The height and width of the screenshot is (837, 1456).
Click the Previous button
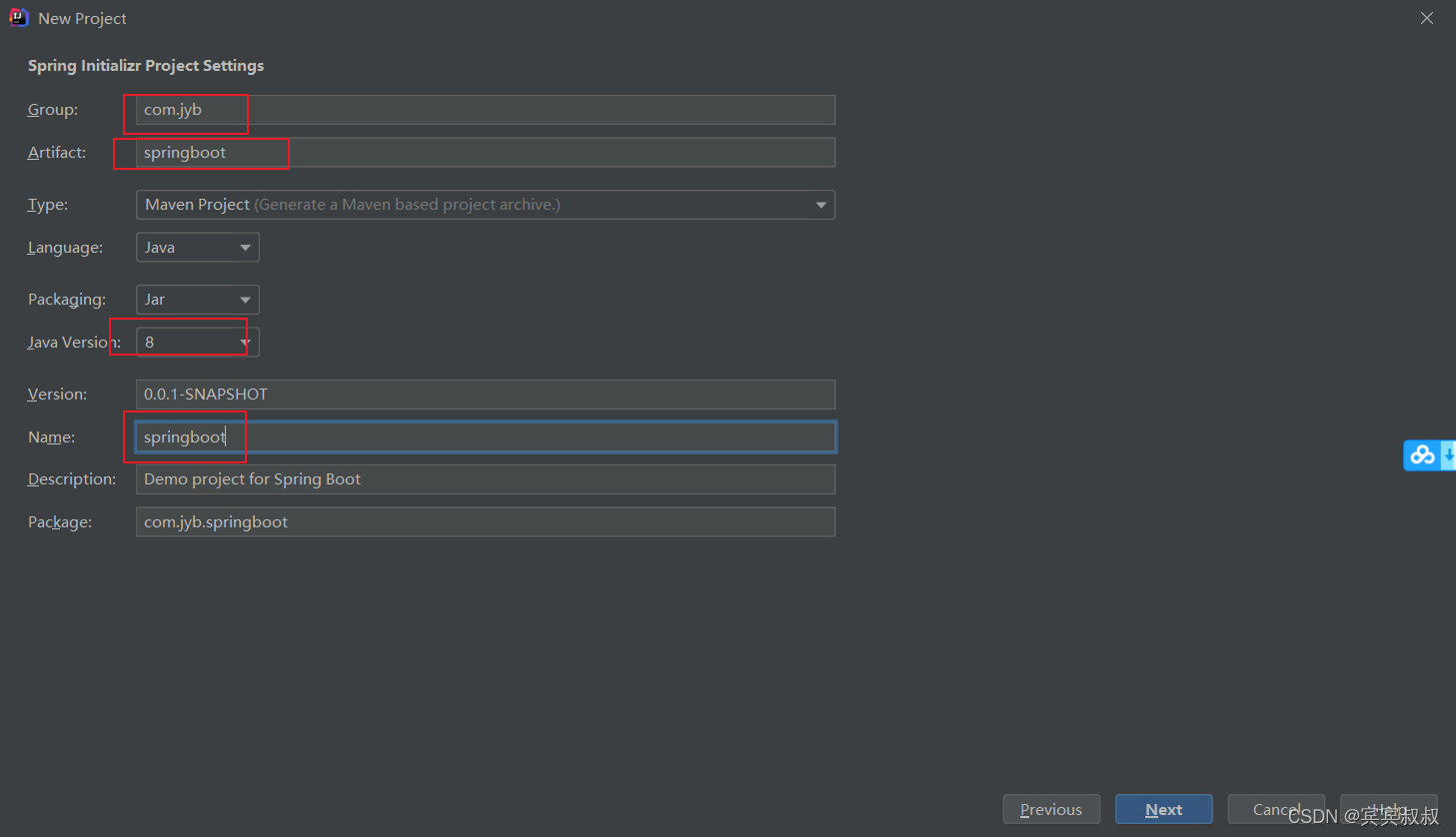coord(1051,809)
